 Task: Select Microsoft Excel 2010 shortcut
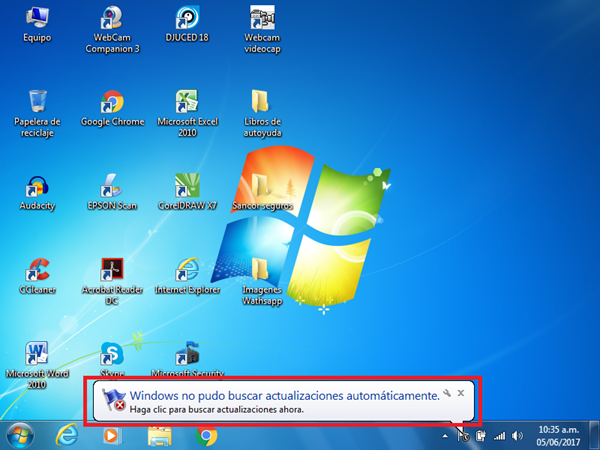(x=187, y=101)
